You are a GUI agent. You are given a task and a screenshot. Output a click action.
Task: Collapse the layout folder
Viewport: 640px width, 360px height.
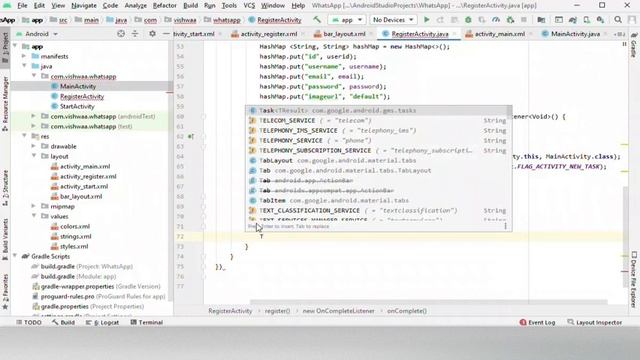pos(34,156)
